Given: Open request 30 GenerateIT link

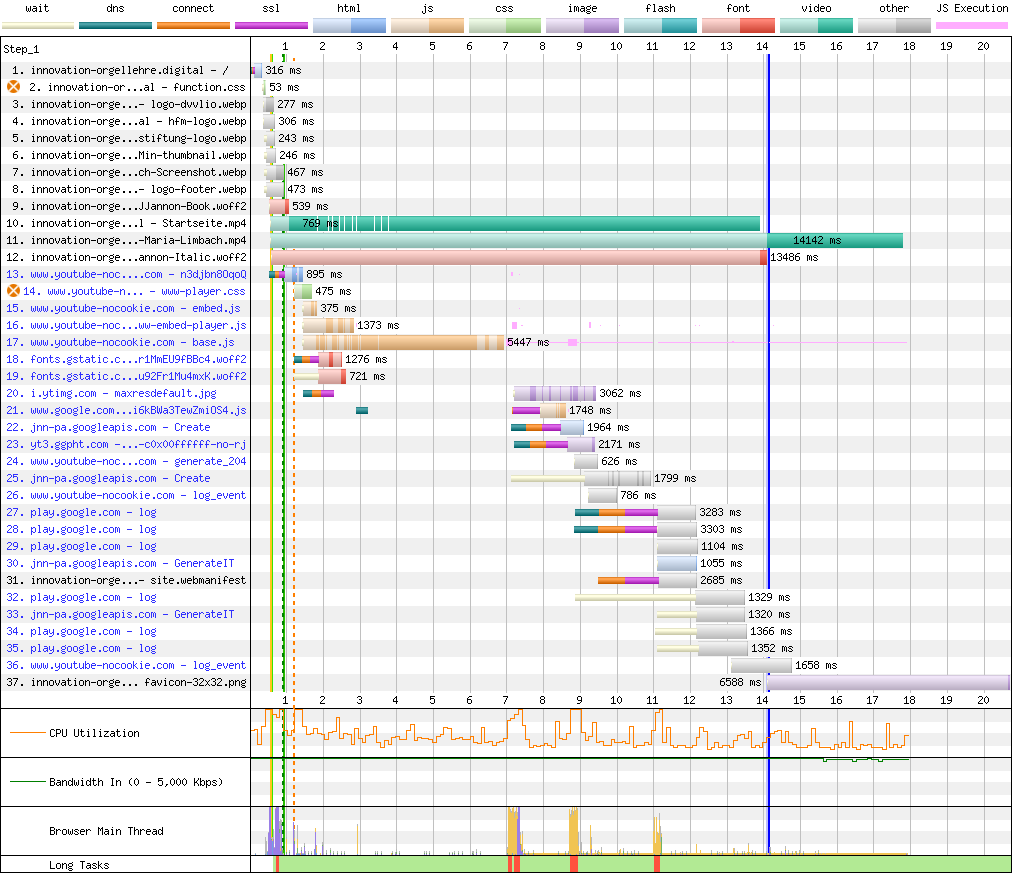Looking at the screenshot, I should coord(120,563).
